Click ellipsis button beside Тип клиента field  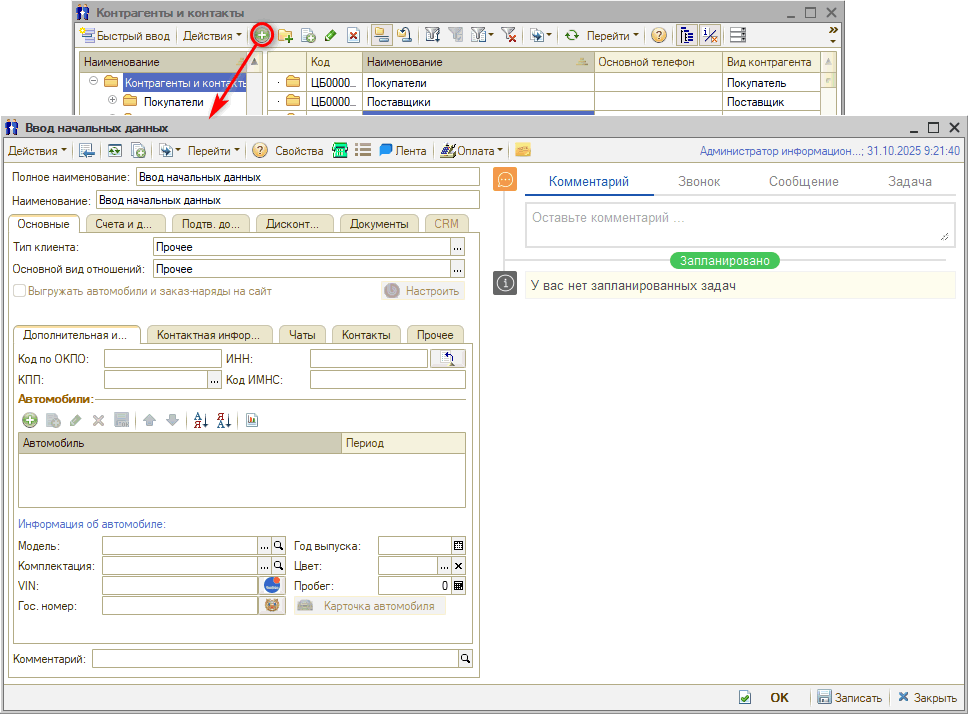pyautogui.click(x=458, y=247)
